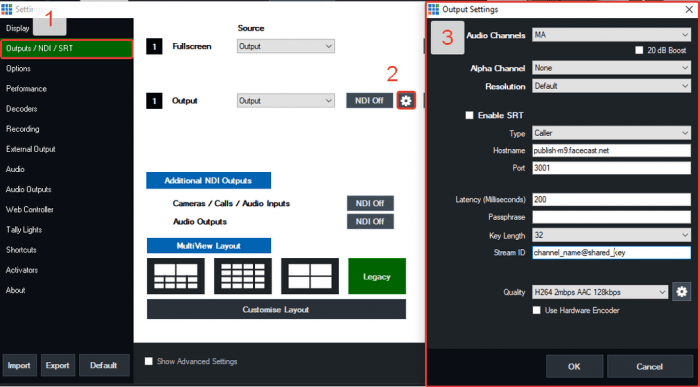Click the Export settings button
Image resolution: width=700 pixels, height=387 pixels.
(x=58, y=365)
